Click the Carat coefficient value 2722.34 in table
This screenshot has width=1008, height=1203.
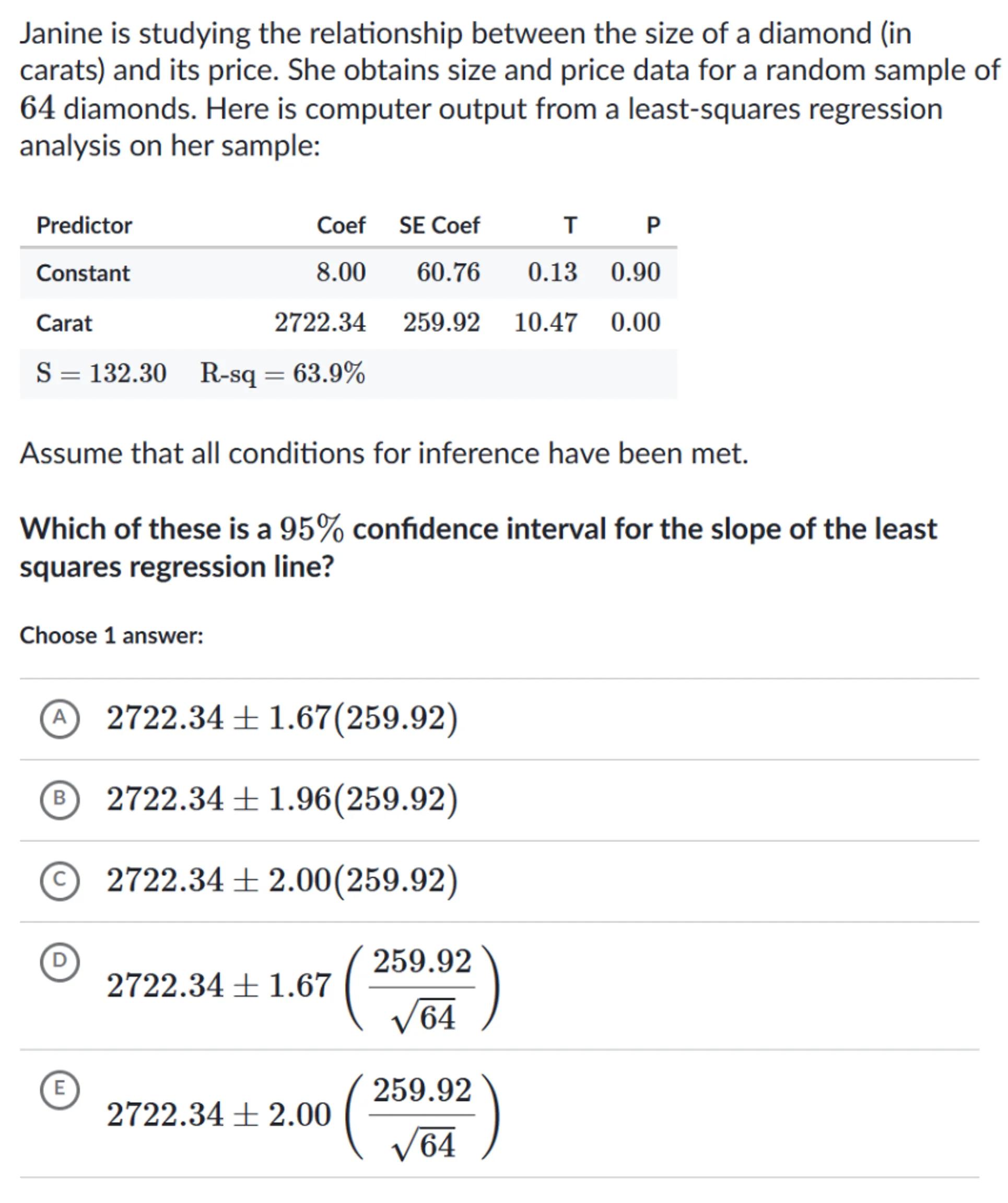pyautogui.click(x=320, y=322)
